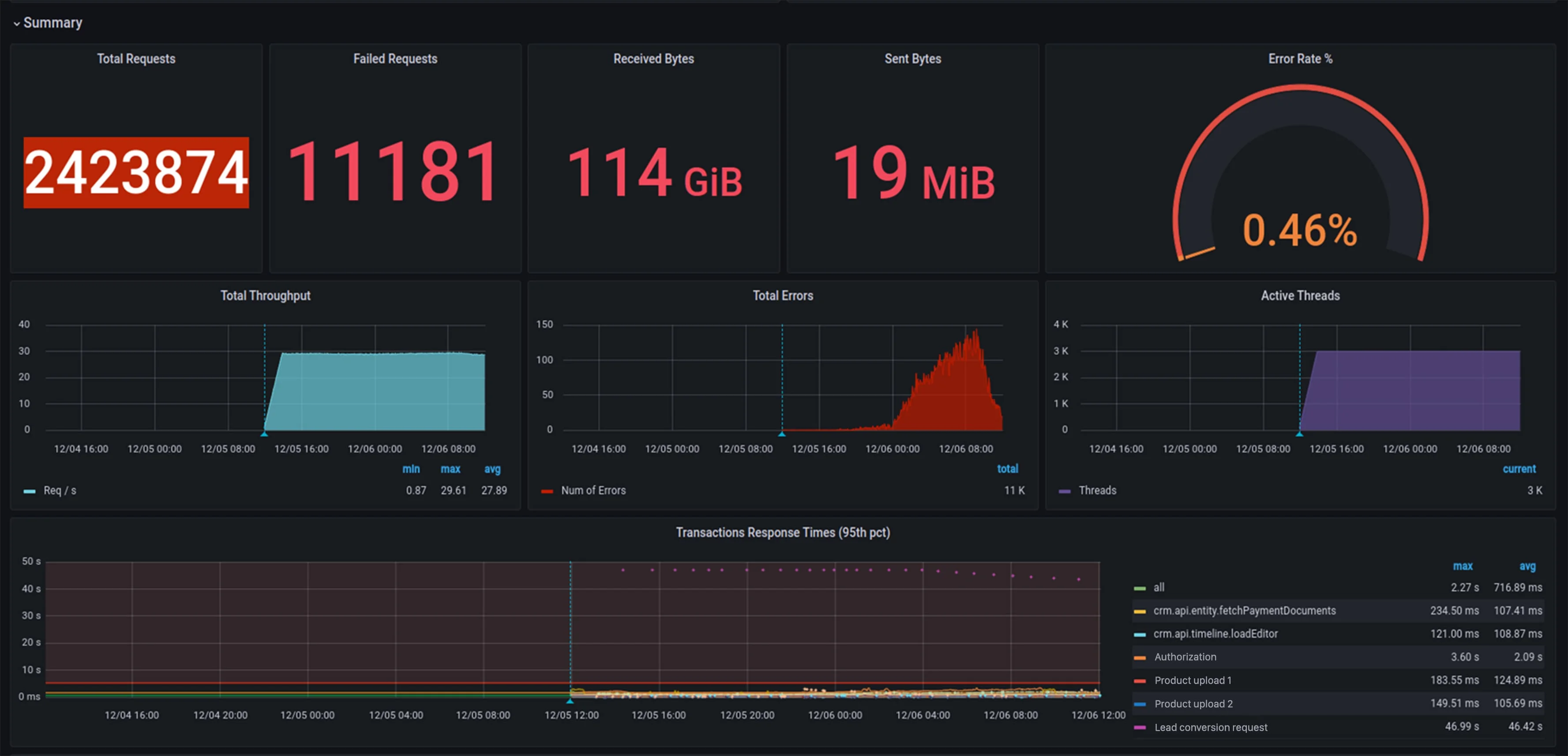Sort the throughput legend by min

click(411, 469)
